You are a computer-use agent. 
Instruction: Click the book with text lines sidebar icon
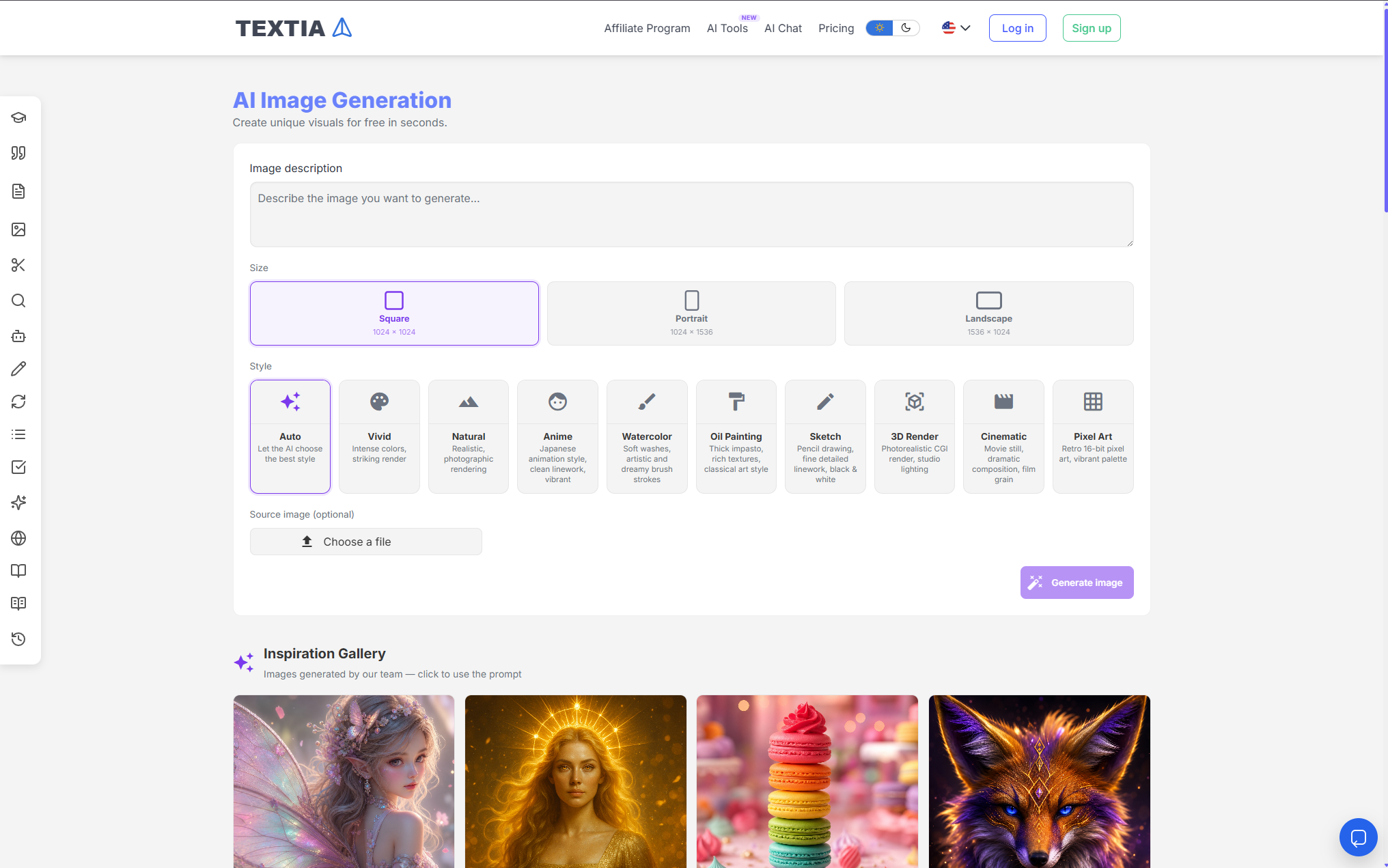pyautogui.click(x=18, y=604)
